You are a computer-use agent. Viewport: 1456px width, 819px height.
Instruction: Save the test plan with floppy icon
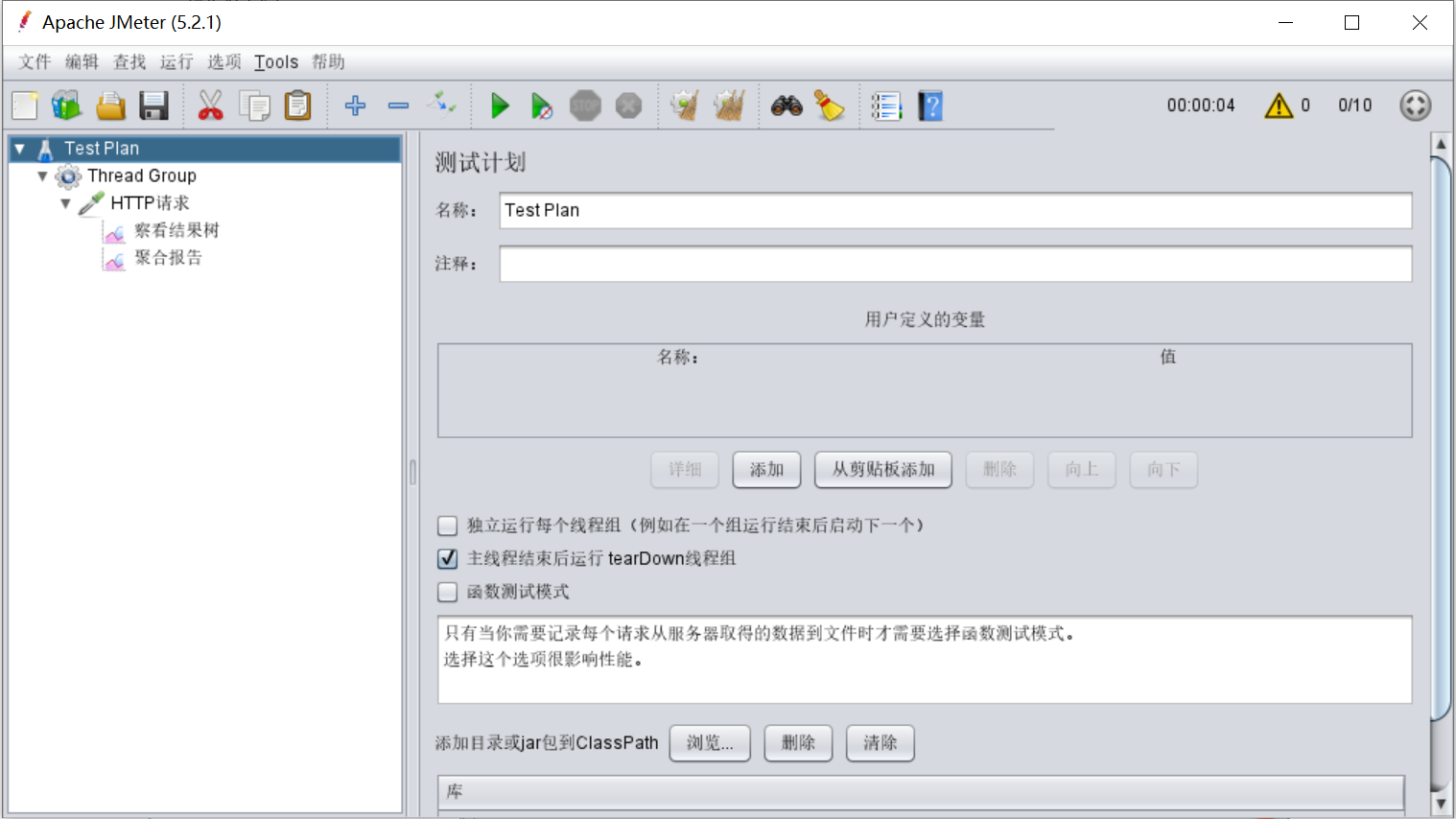pyautogui.click(x=153, y=105)
